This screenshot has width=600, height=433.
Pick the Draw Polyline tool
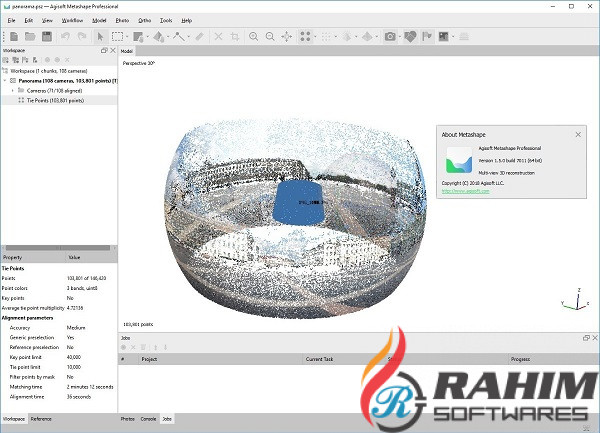[x=179, y=37]
